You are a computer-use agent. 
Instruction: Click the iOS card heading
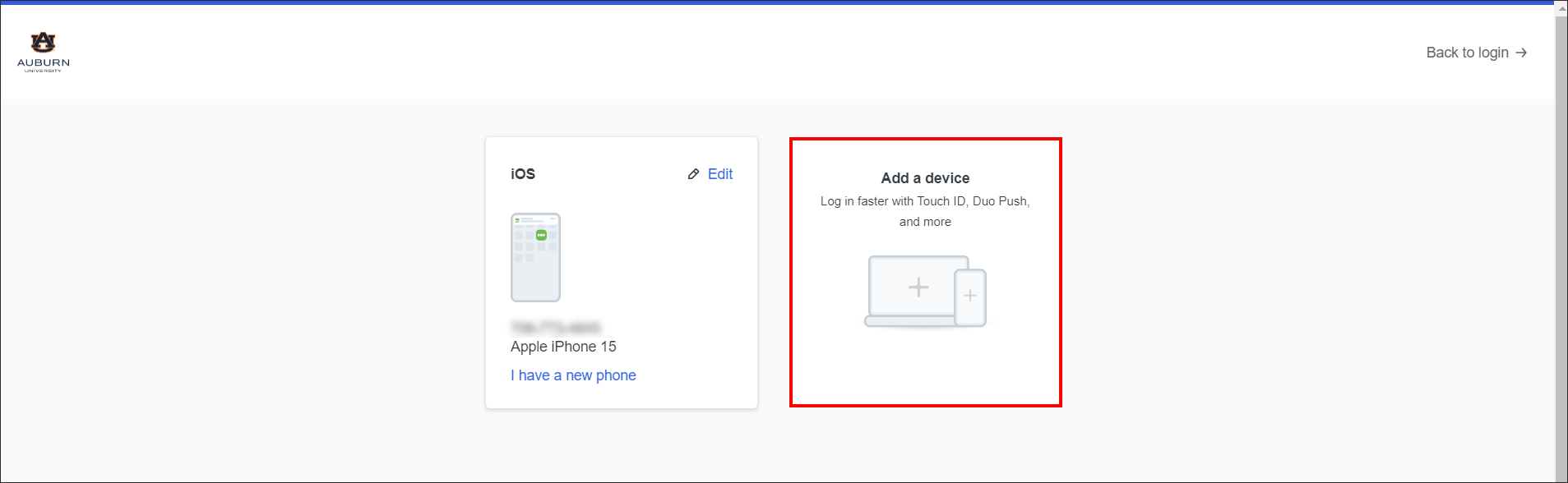[523, 174]
